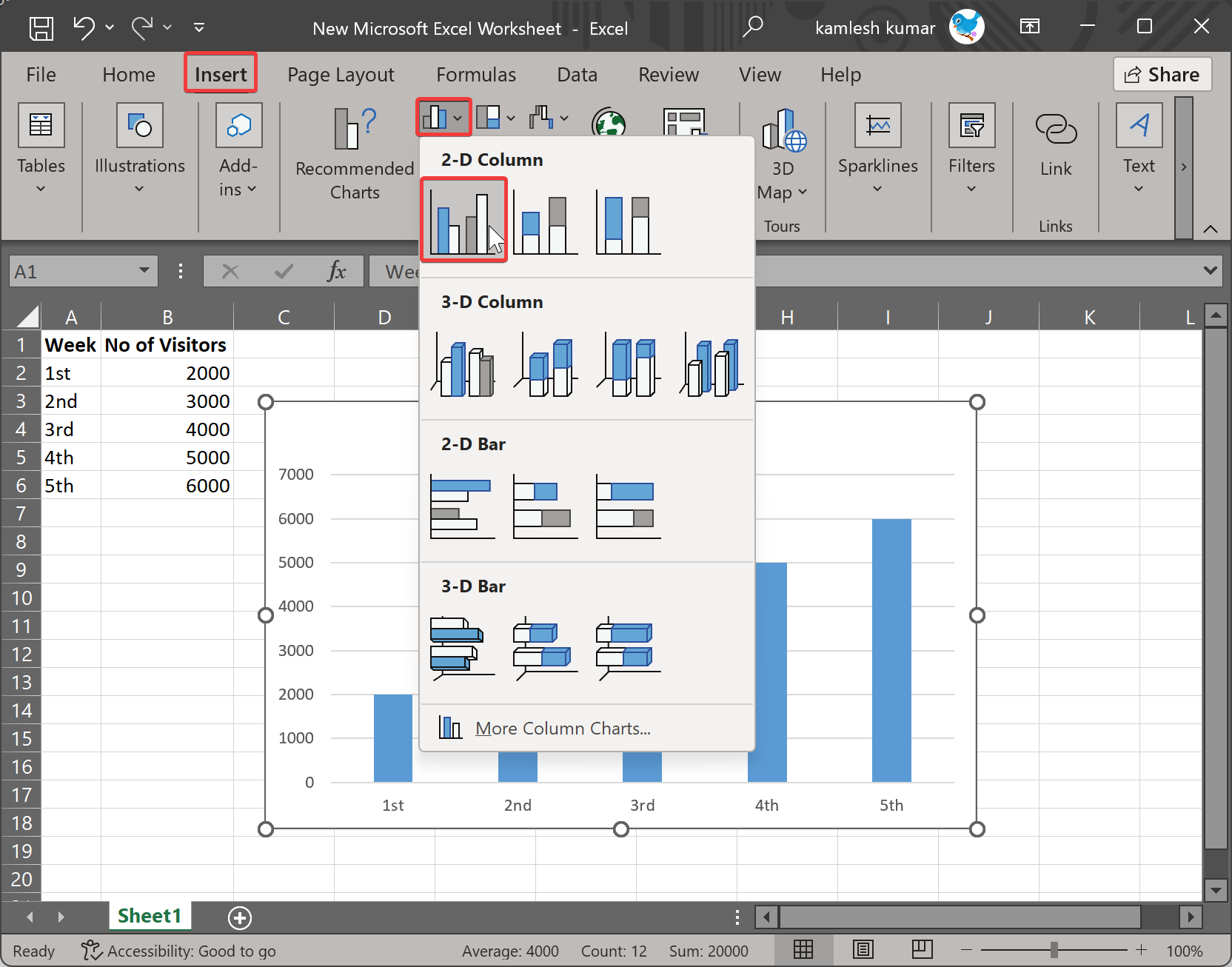1232x967 pixels.
Task: Expand the Tables dropdown
Action: tap(41, 190)
